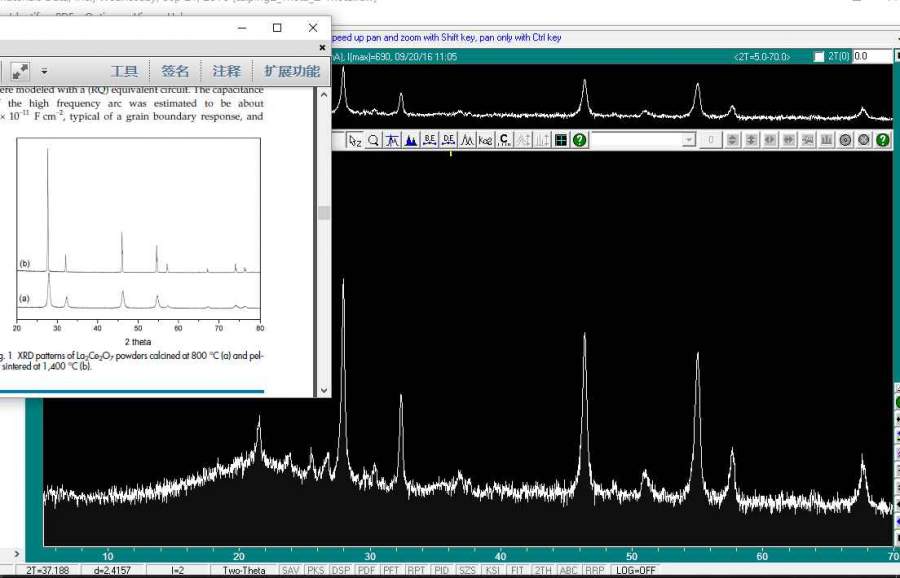
Task: Click the horizontal expand arrows icon
Action: (x=770, y=139)
